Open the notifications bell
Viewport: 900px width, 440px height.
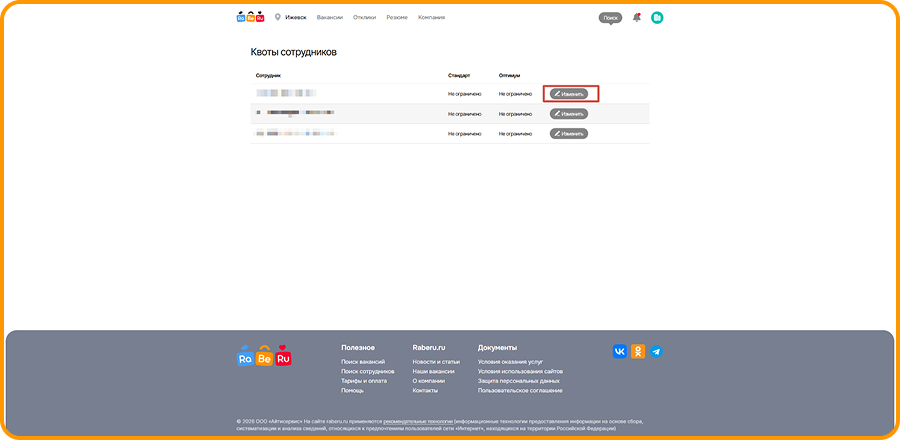point(636,17)
